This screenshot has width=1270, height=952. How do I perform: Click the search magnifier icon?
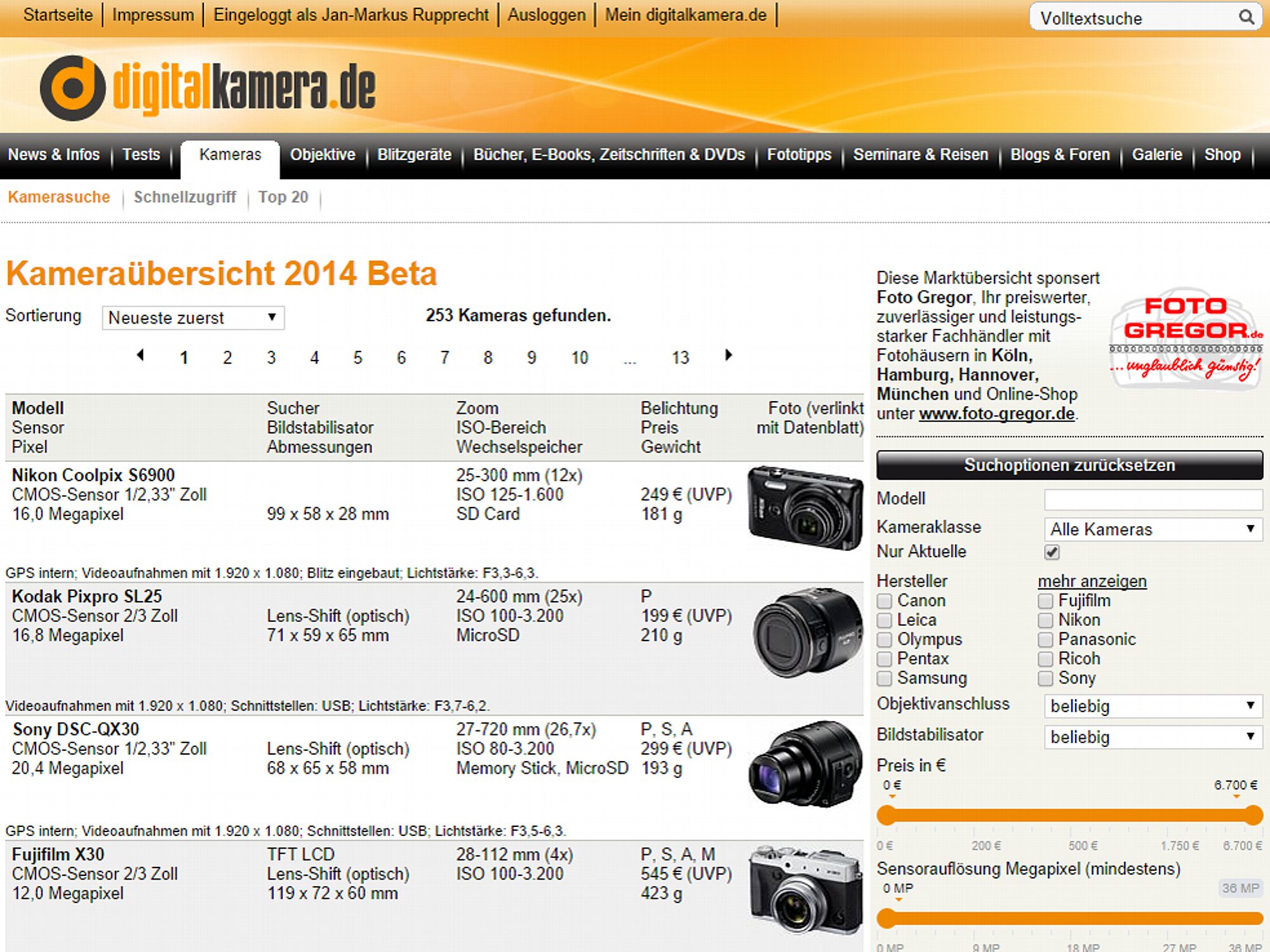[1246, 17]
